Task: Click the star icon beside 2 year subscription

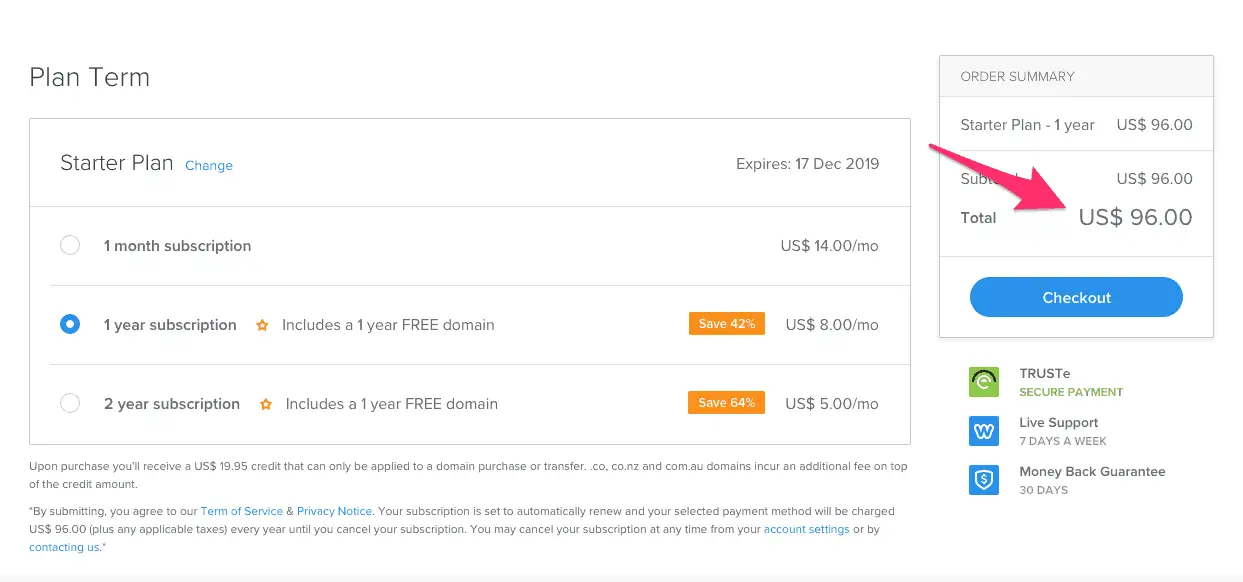Action: coord(266,404)
